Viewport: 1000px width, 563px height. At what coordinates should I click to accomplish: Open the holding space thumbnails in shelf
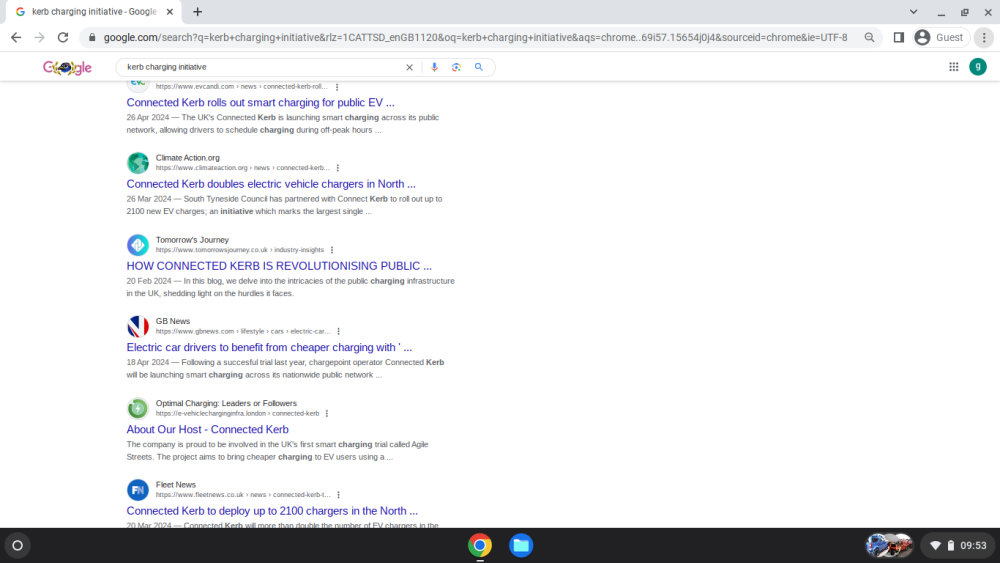889,545
